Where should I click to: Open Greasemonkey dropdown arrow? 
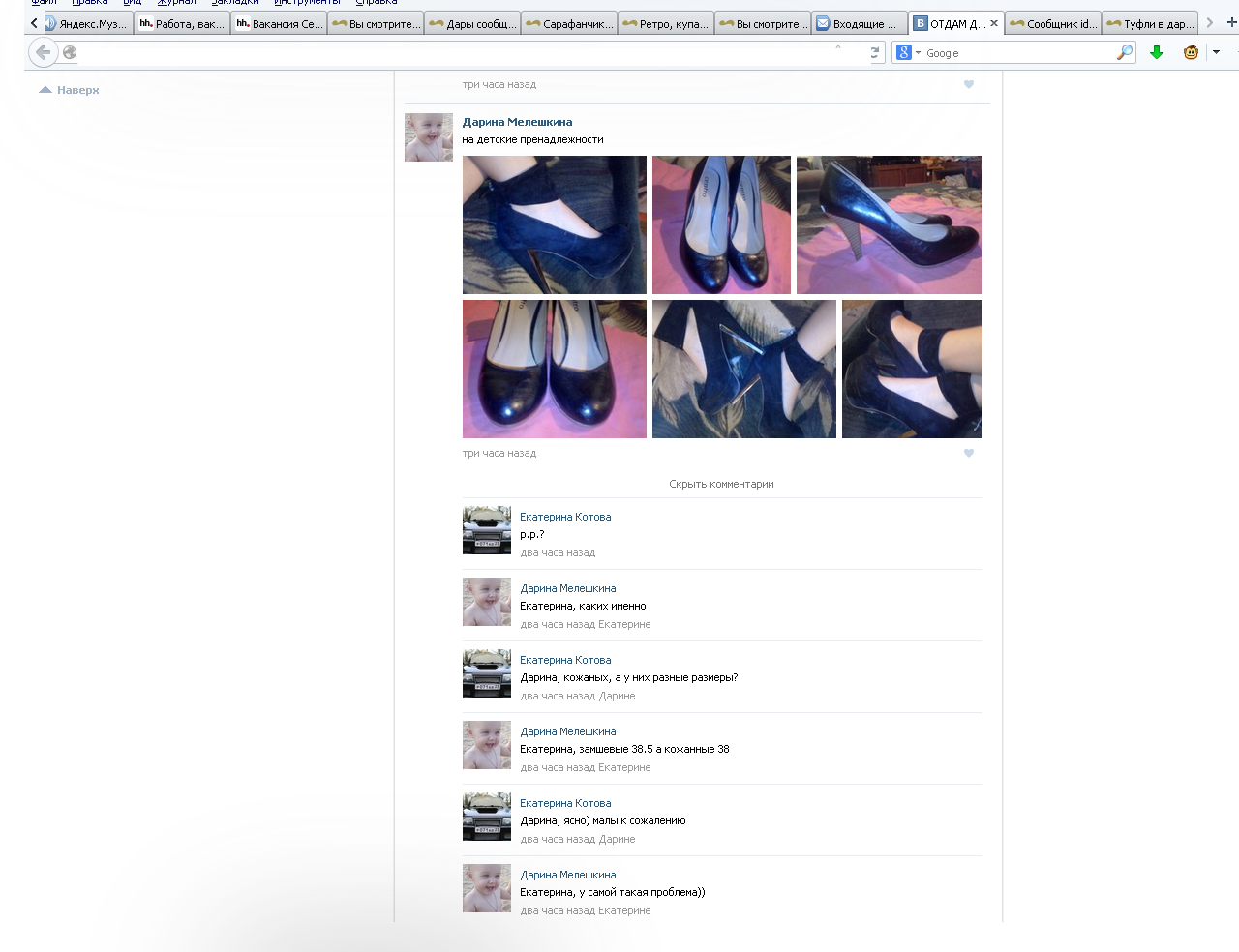click(1216, 52)
